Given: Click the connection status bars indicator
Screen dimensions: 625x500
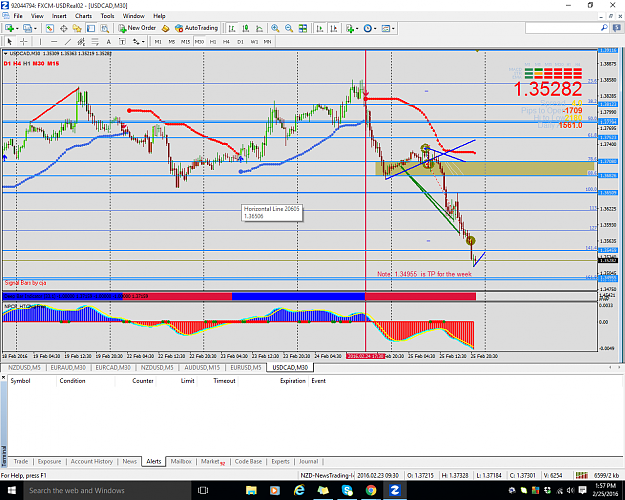Looking at the screenshot, I should 581,475.
